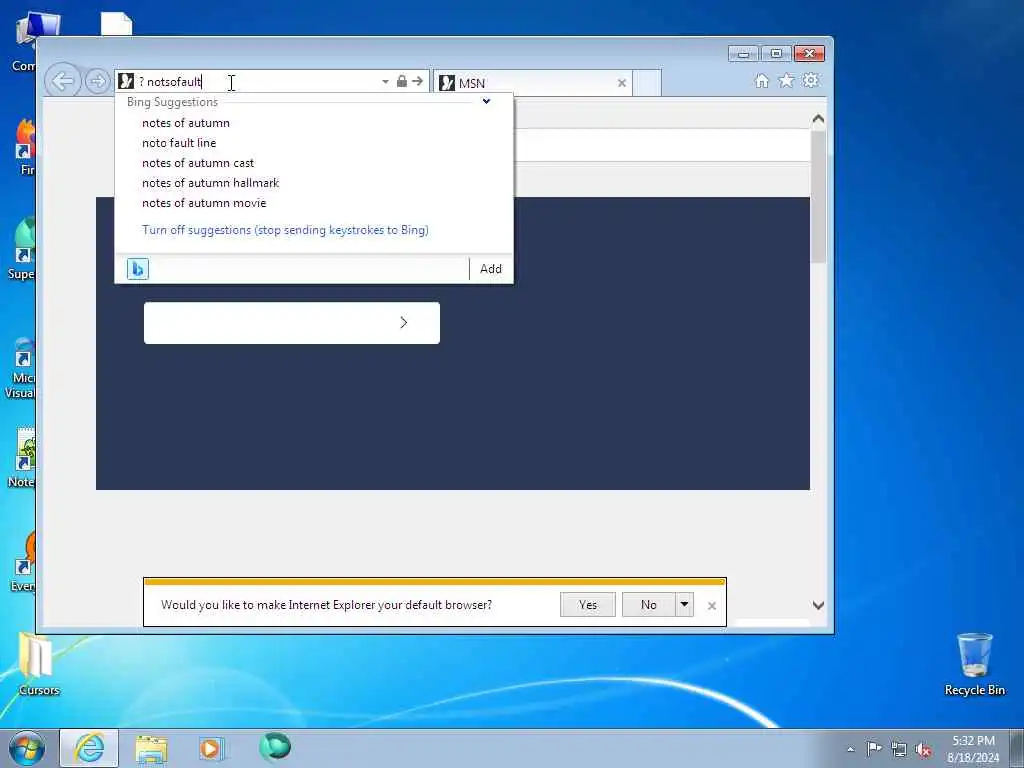The height and width of the screenshot is (768, 1024).
Task: Open the Tools gear icon
Action: click(x=810, y=80)
